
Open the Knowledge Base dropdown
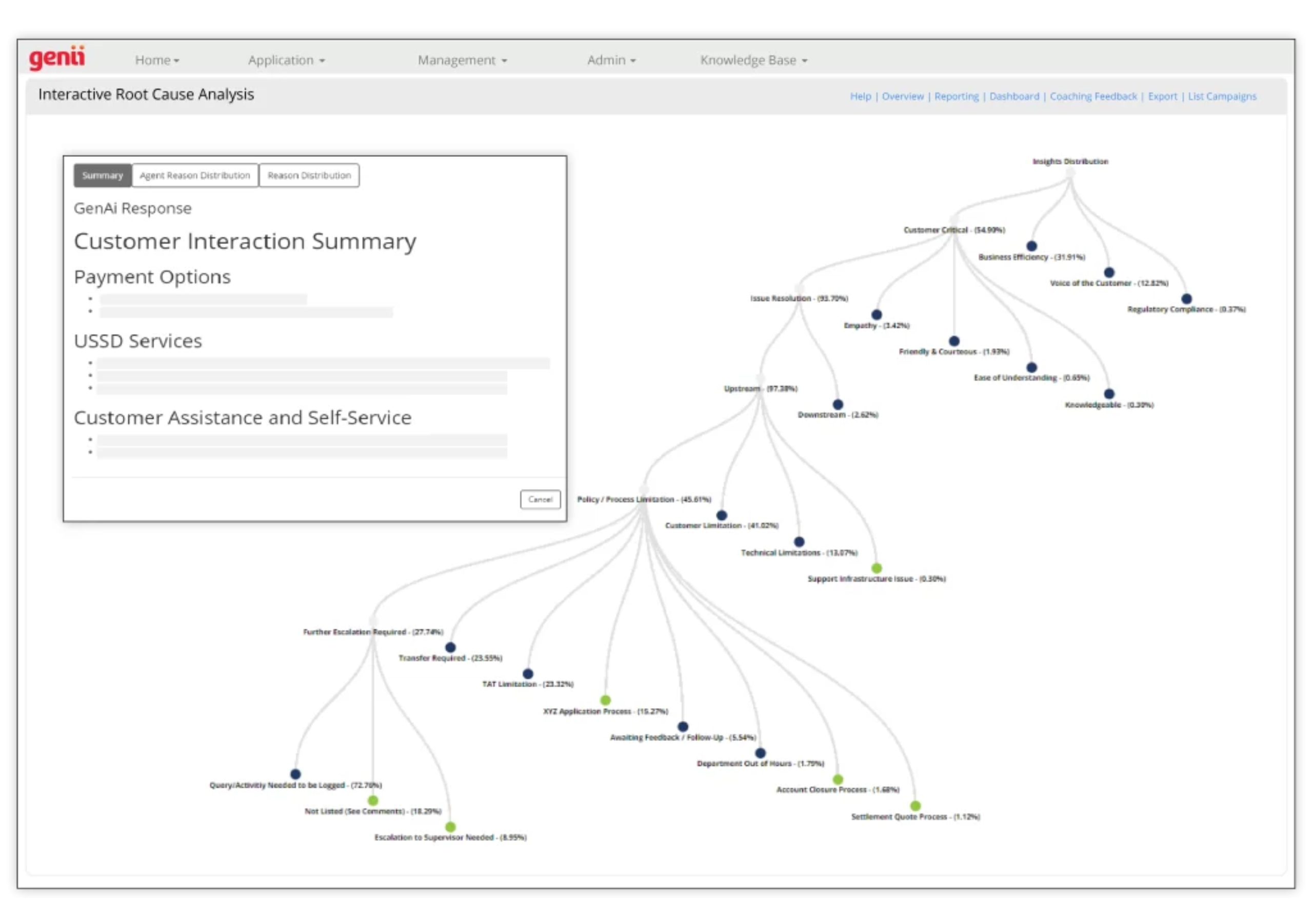coord(753,59)
